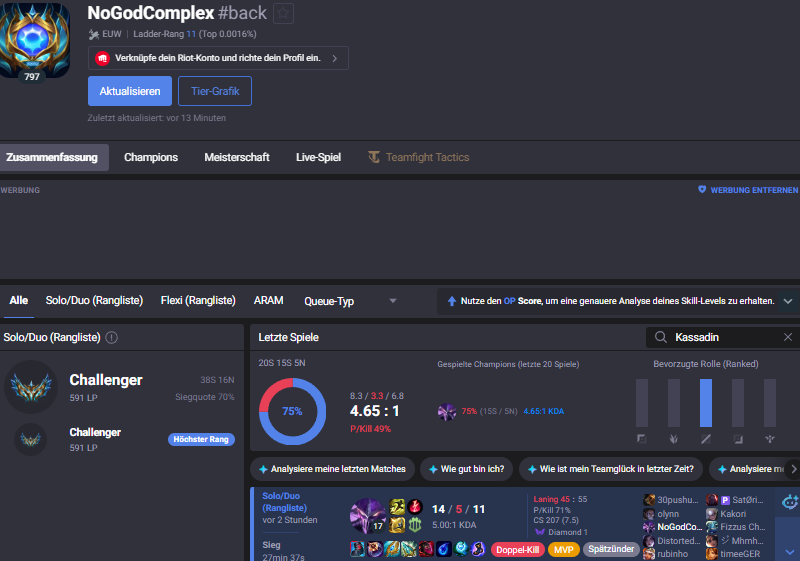Open player olynn's profile link
Image resolution: width=800 pixels, height=561 pixels.
[668, 514]
